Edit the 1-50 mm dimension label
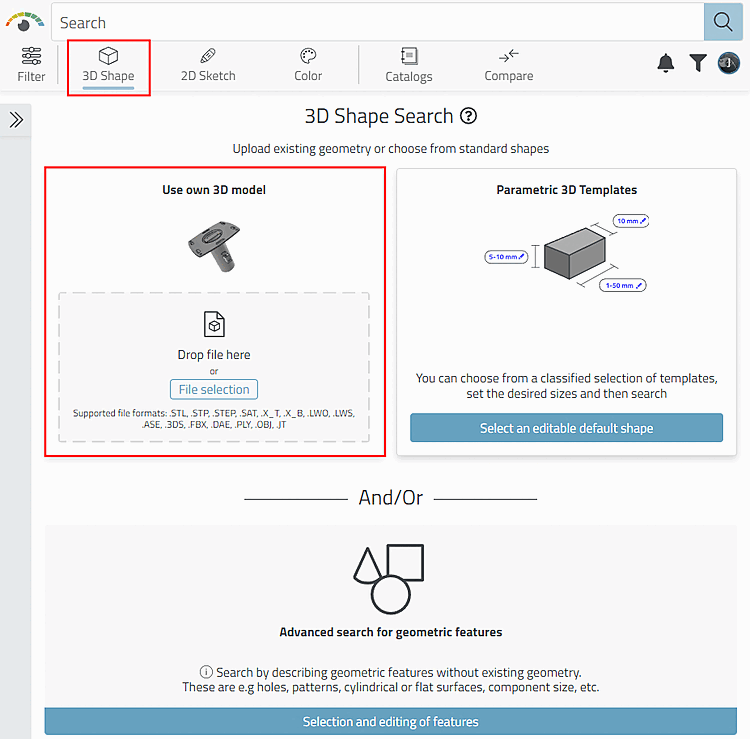 (x=623, y=285)
